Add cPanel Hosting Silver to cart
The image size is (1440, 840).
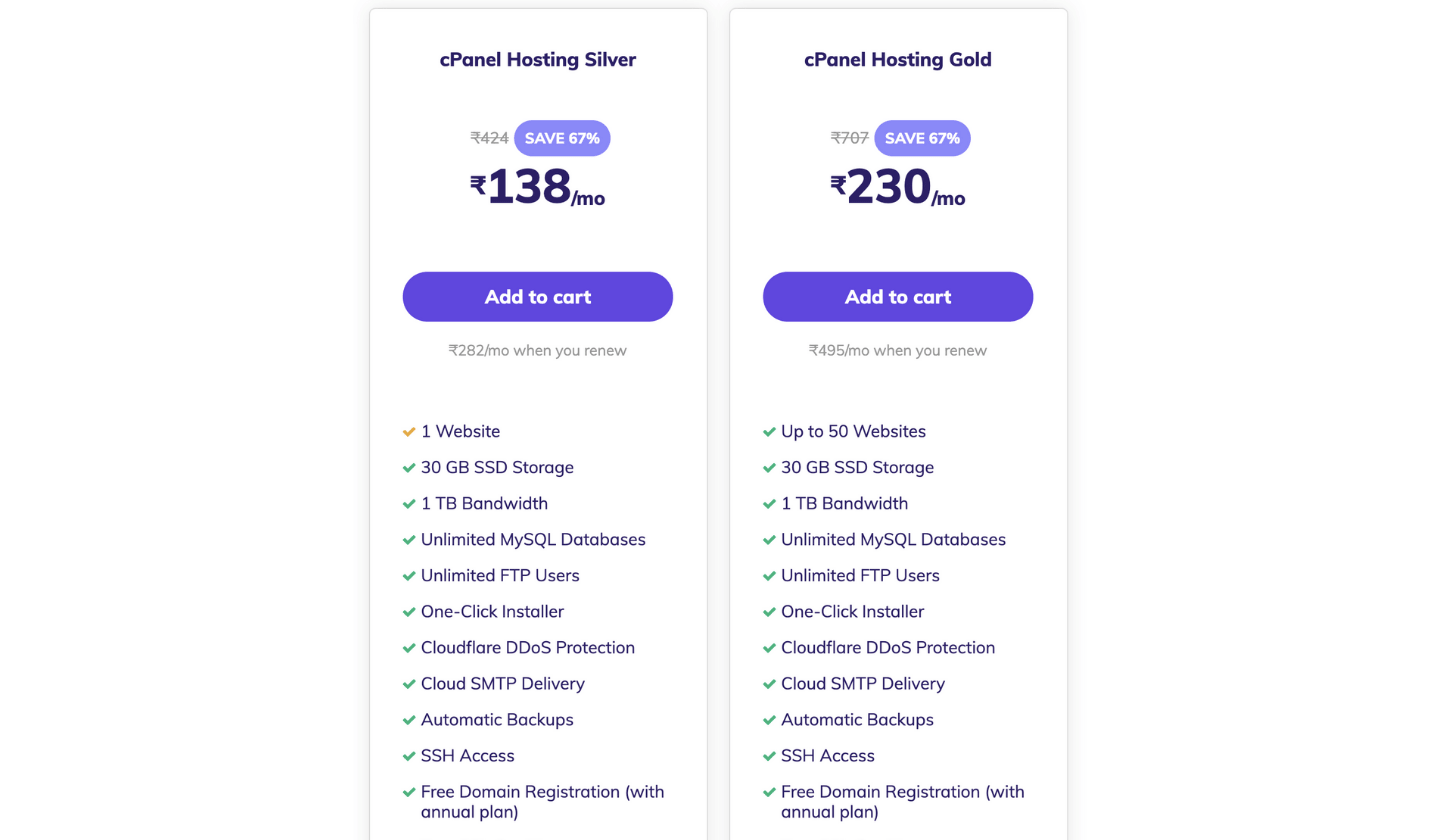click(538, 297)
